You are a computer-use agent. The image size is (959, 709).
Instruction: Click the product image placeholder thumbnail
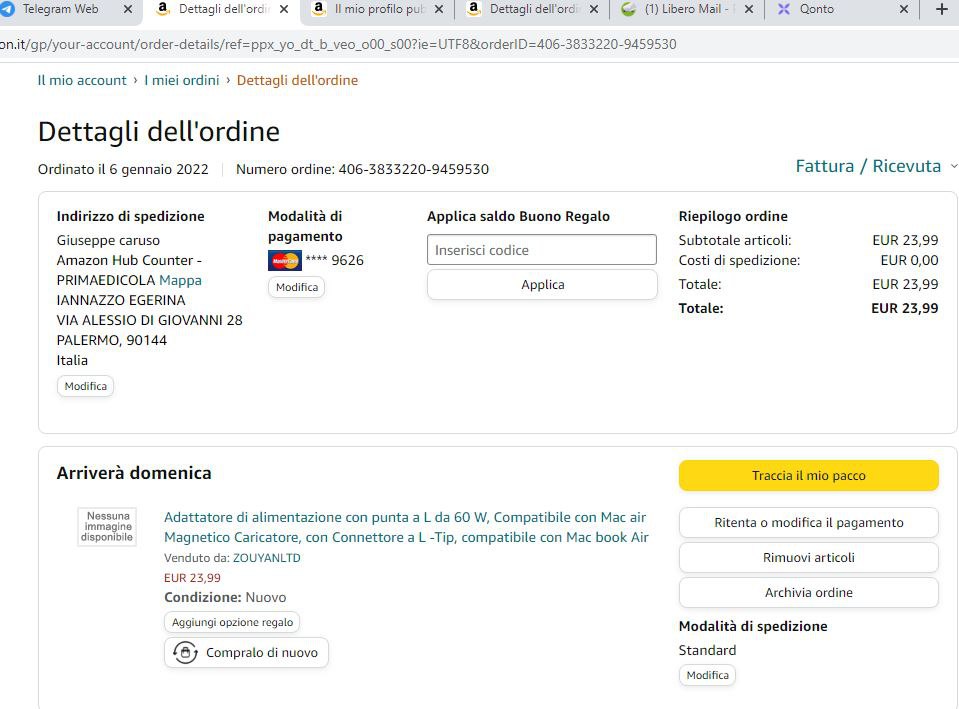(x=108, y=527)
